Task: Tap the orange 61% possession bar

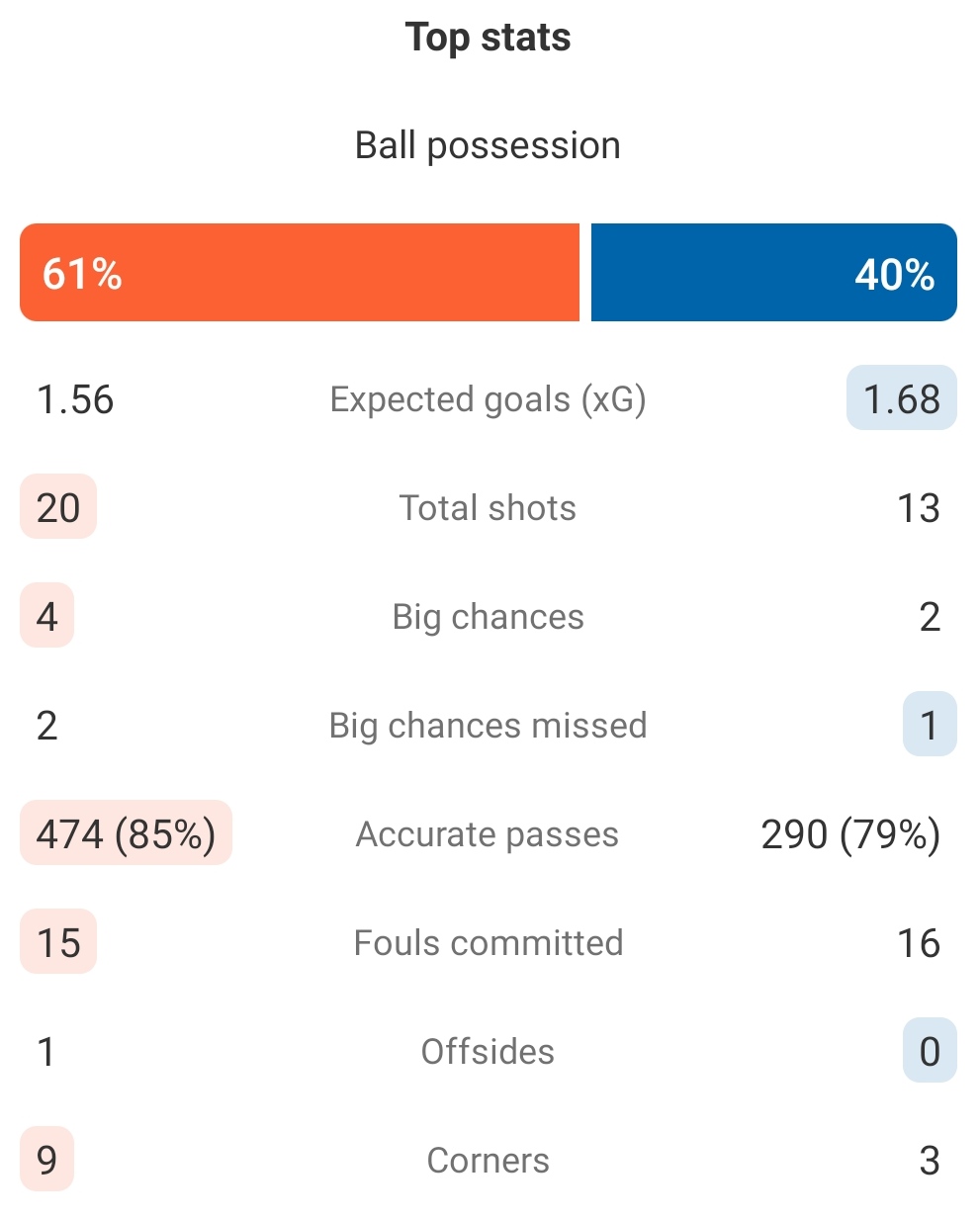Action: point(300,272)
